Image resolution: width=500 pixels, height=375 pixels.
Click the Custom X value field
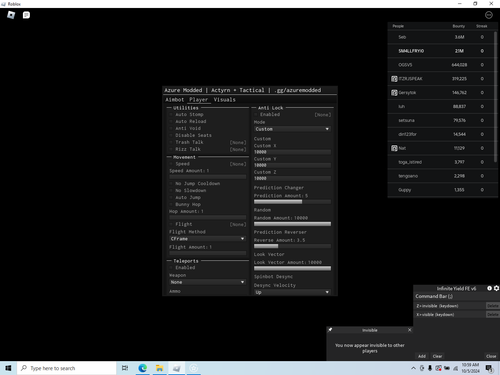292,152
